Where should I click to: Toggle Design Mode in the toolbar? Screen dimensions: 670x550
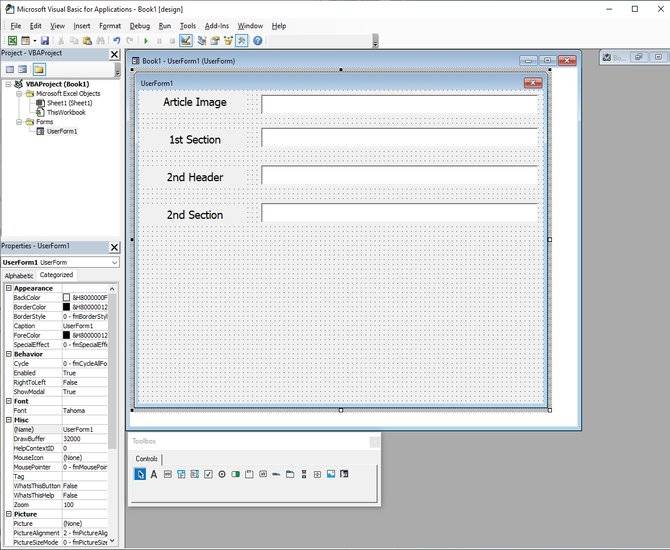pyautogui.click(x=185, y=41)
